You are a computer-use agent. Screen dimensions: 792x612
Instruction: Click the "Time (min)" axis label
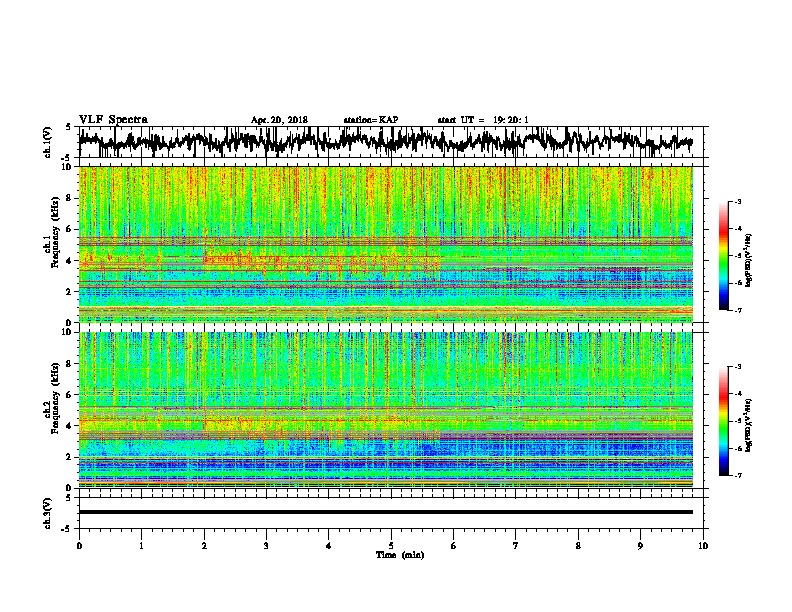tap(400, 555)
